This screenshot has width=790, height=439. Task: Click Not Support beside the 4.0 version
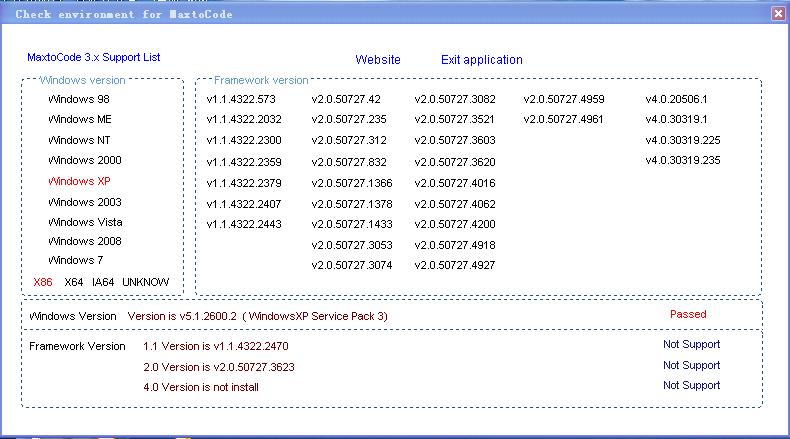pos(691,386)
